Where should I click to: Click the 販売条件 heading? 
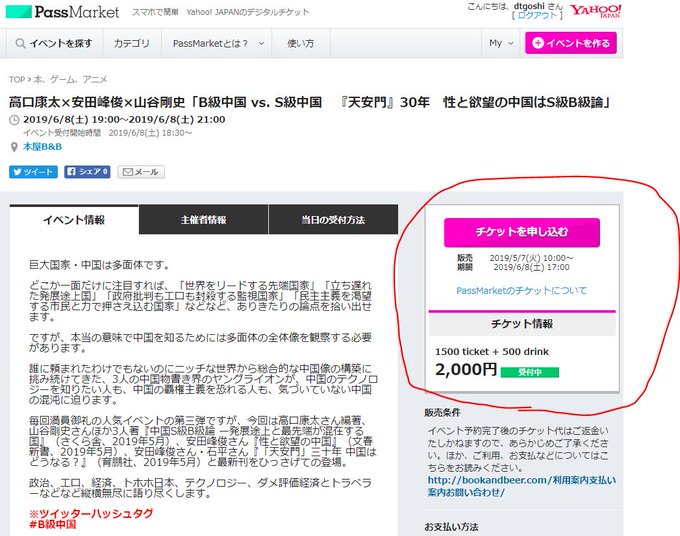tap(442, 412)
